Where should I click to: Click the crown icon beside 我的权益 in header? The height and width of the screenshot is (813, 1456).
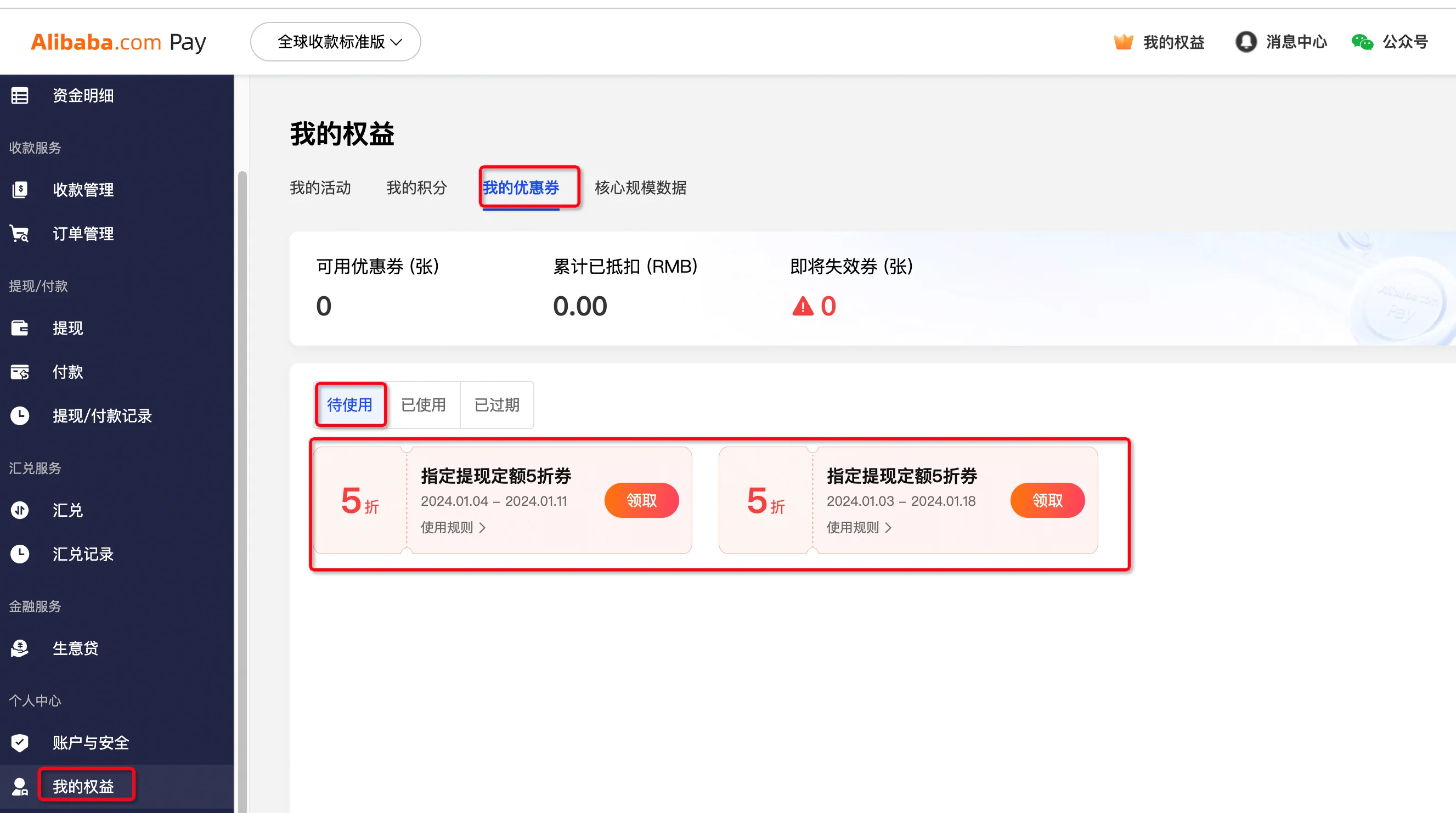click(x=1123, y=42)
